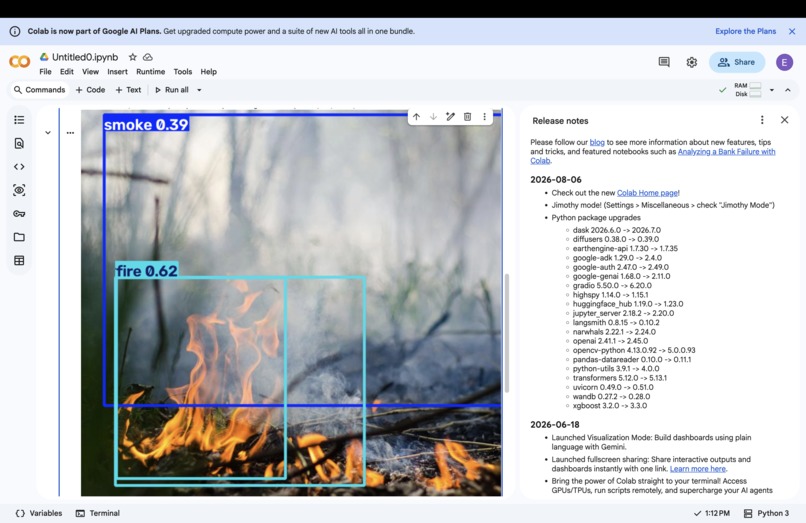This screenshot has height=523, width=806.
Task: Open the Tools menu
Action: click(182, 72)
